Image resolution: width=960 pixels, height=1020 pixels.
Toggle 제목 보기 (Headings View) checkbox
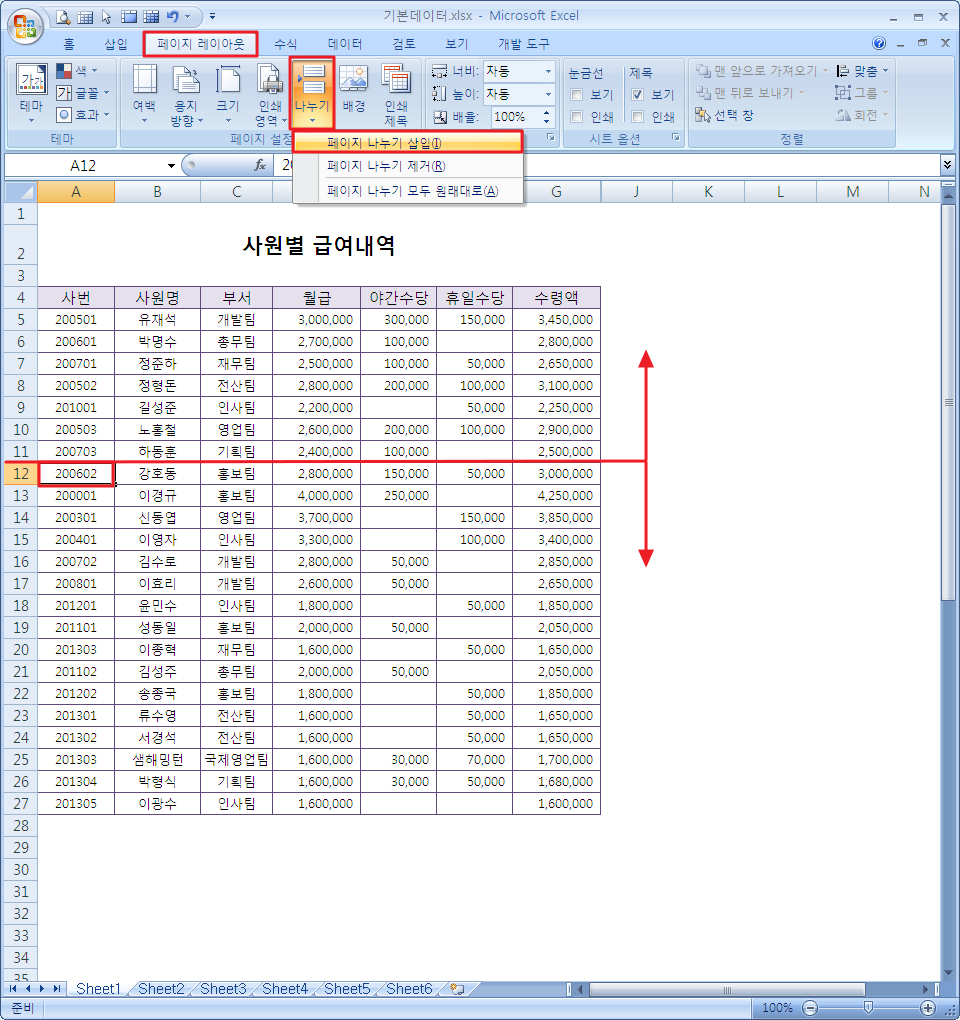pyautogui.click(x=638, y=95)
